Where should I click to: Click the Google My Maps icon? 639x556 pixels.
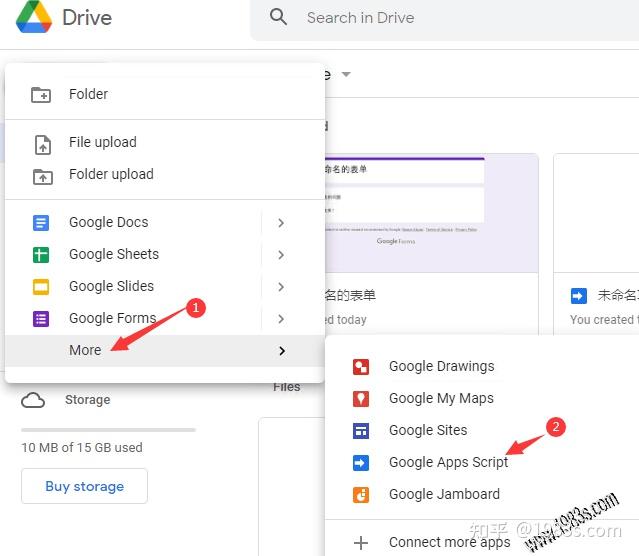[361, 399]
